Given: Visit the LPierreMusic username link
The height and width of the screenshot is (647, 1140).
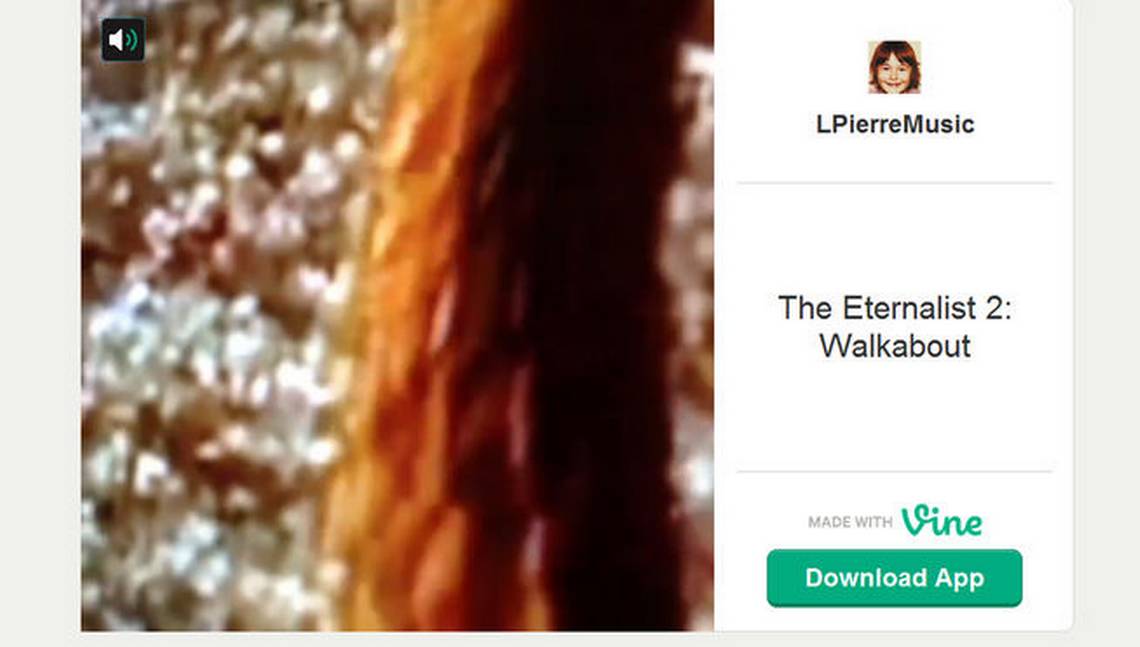Looking at the screenshot, I should pos(895,124).
